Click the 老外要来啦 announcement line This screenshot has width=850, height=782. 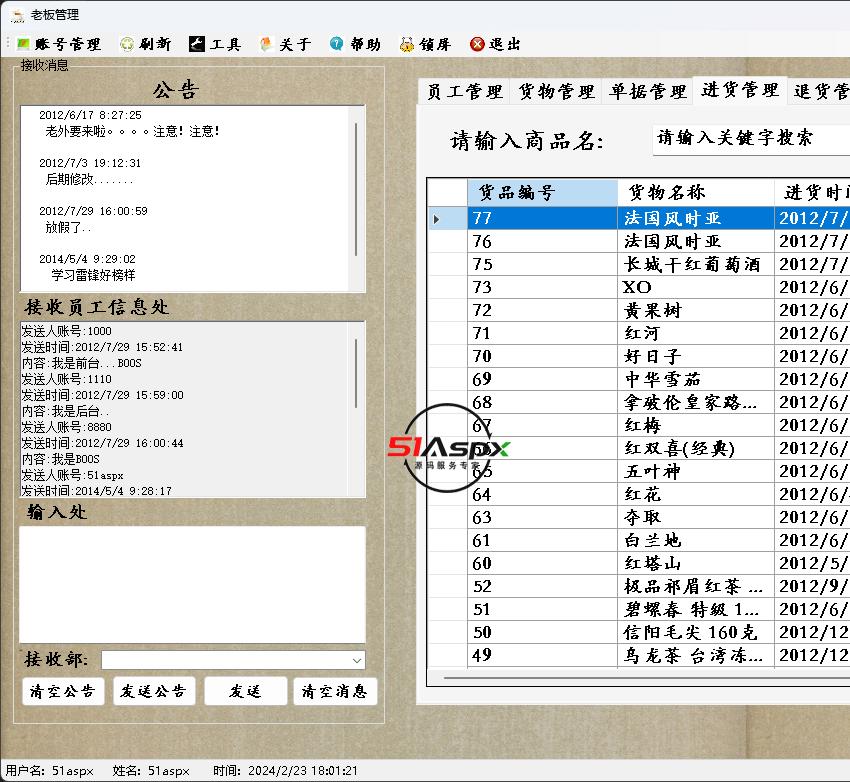[x=132, y=131]
